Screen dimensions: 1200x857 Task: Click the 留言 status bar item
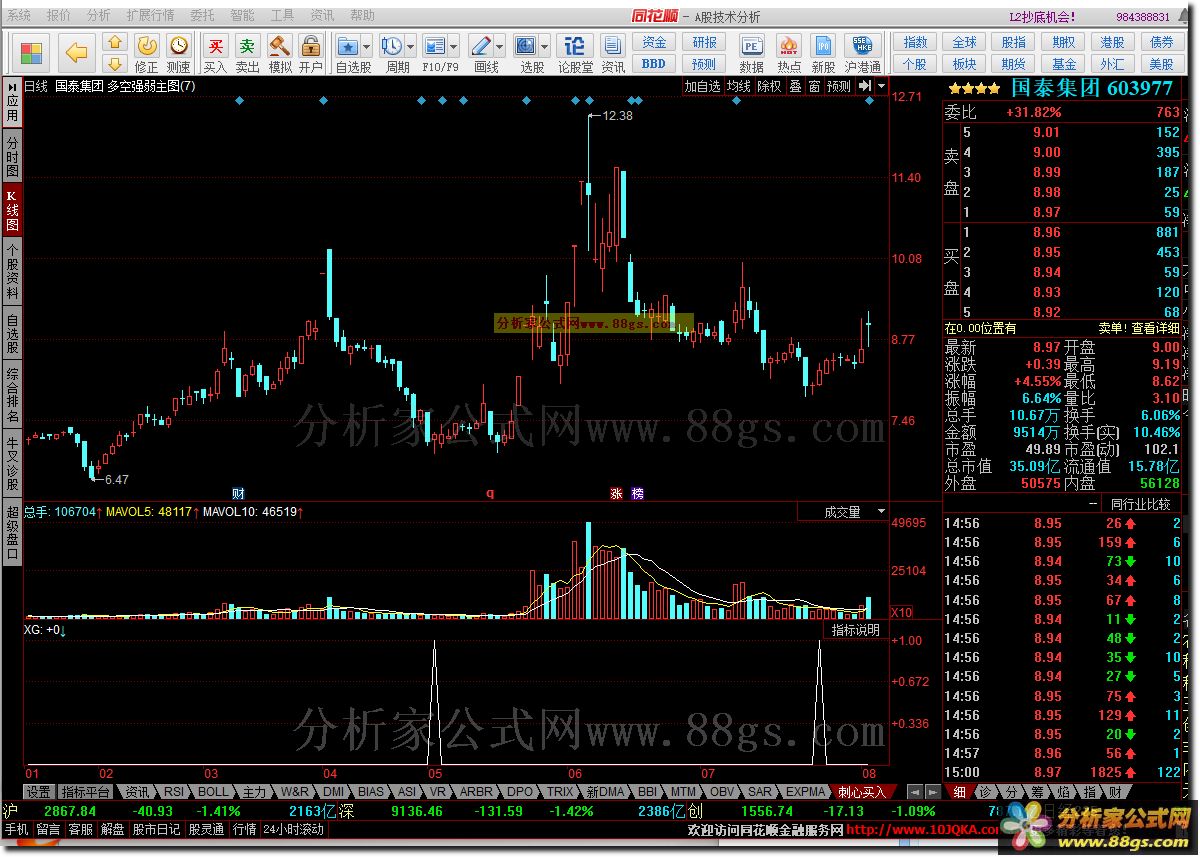pos(47,829)
